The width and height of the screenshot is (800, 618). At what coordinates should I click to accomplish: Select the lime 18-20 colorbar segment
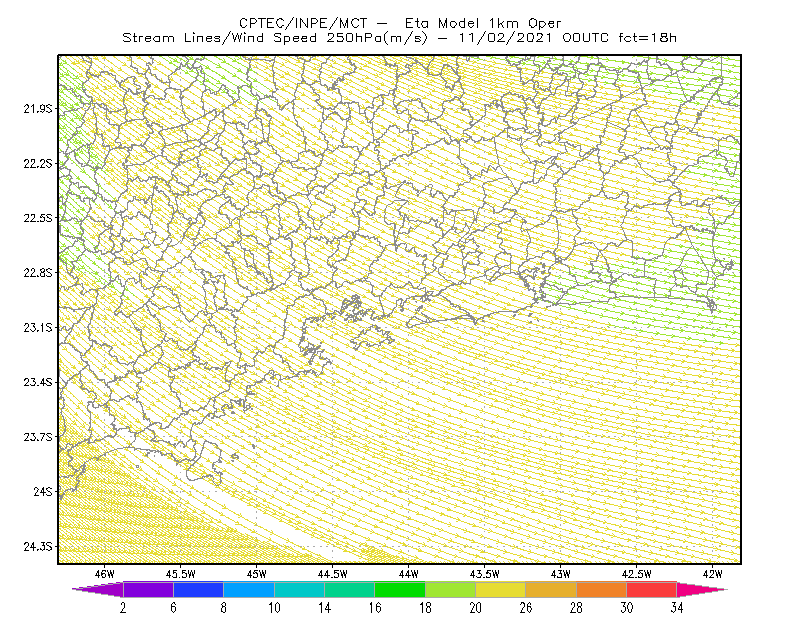451,589
